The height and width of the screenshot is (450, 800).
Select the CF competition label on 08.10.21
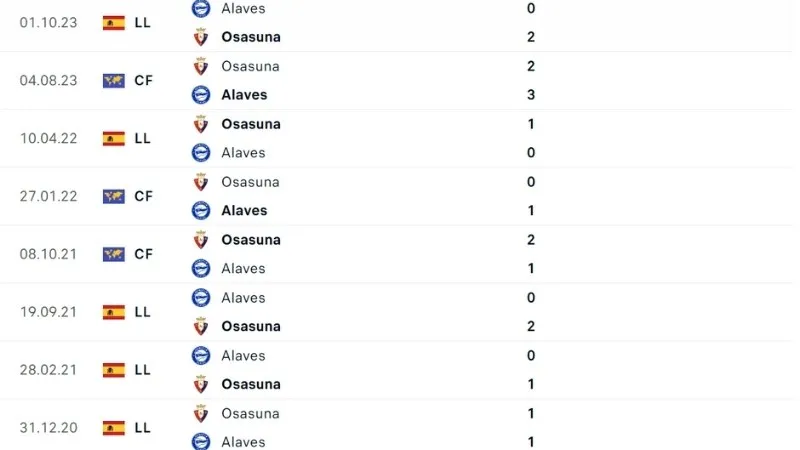point(143,254)
